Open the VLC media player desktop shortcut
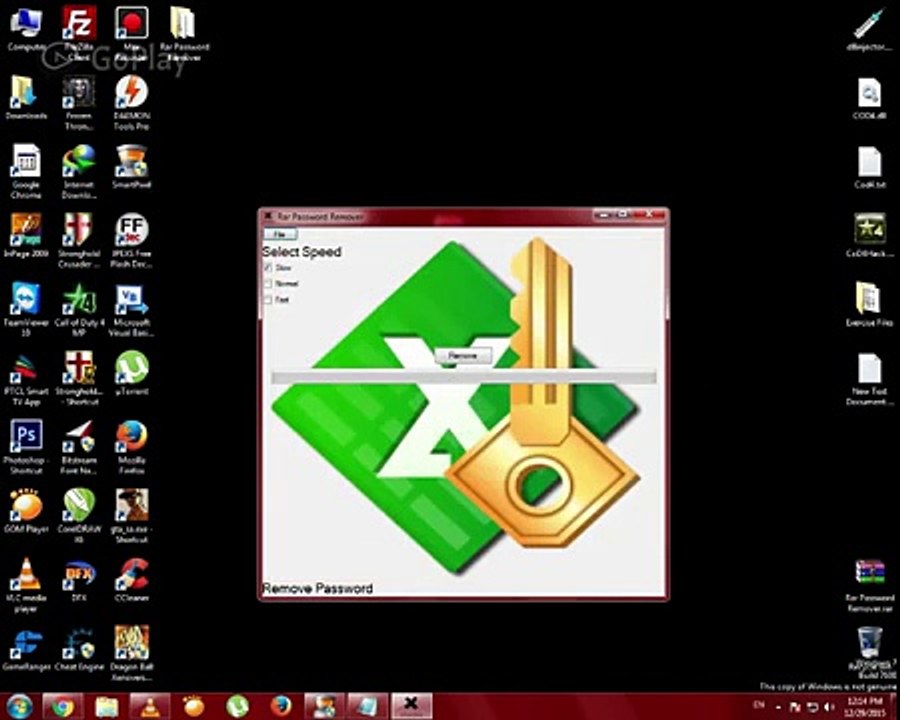Viewport: 900px width, 720px height. point(26,584)
